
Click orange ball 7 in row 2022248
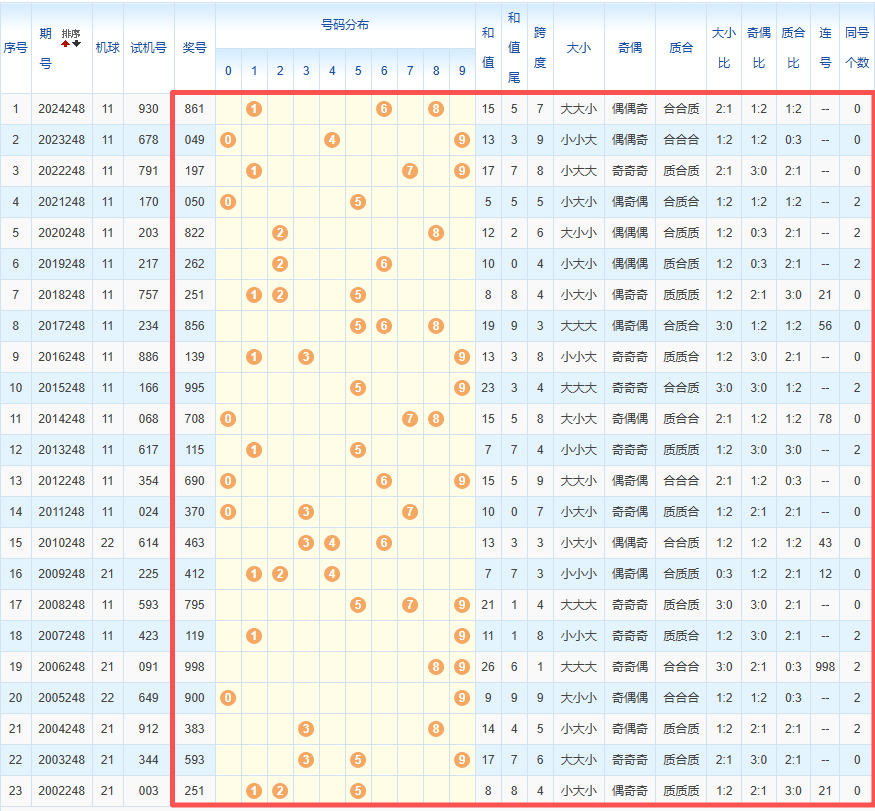point(410,170)
